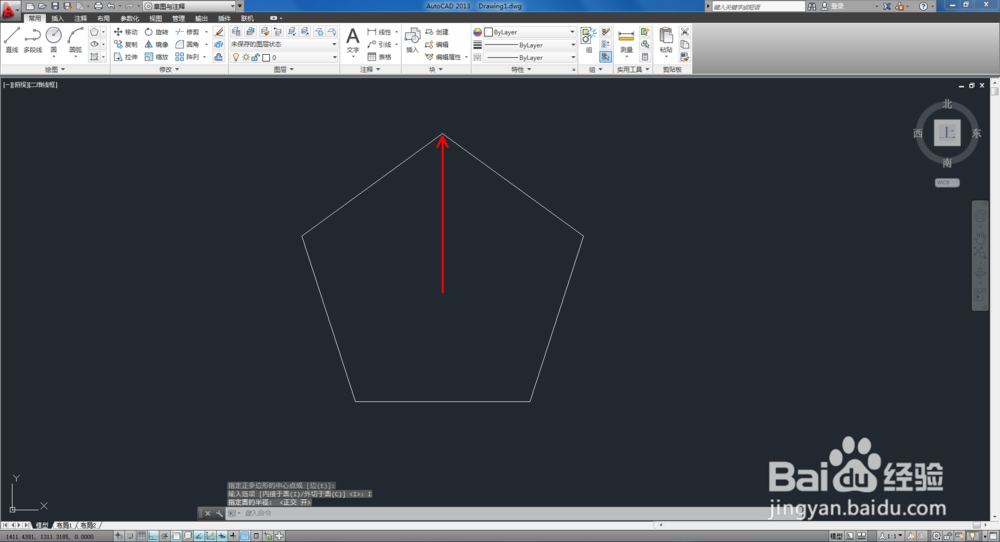Toggle Lineweight display in the status bar

[x=233, y=536]
